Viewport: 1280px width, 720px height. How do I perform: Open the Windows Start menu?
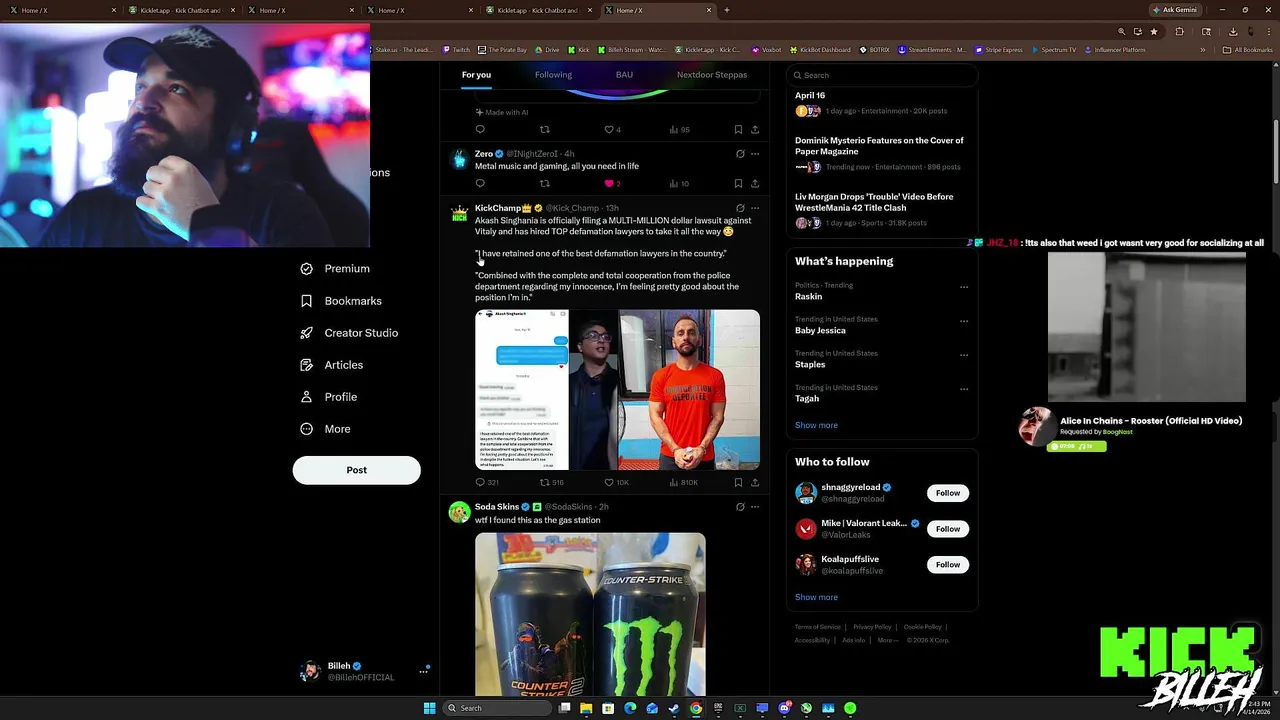(429, 708)
